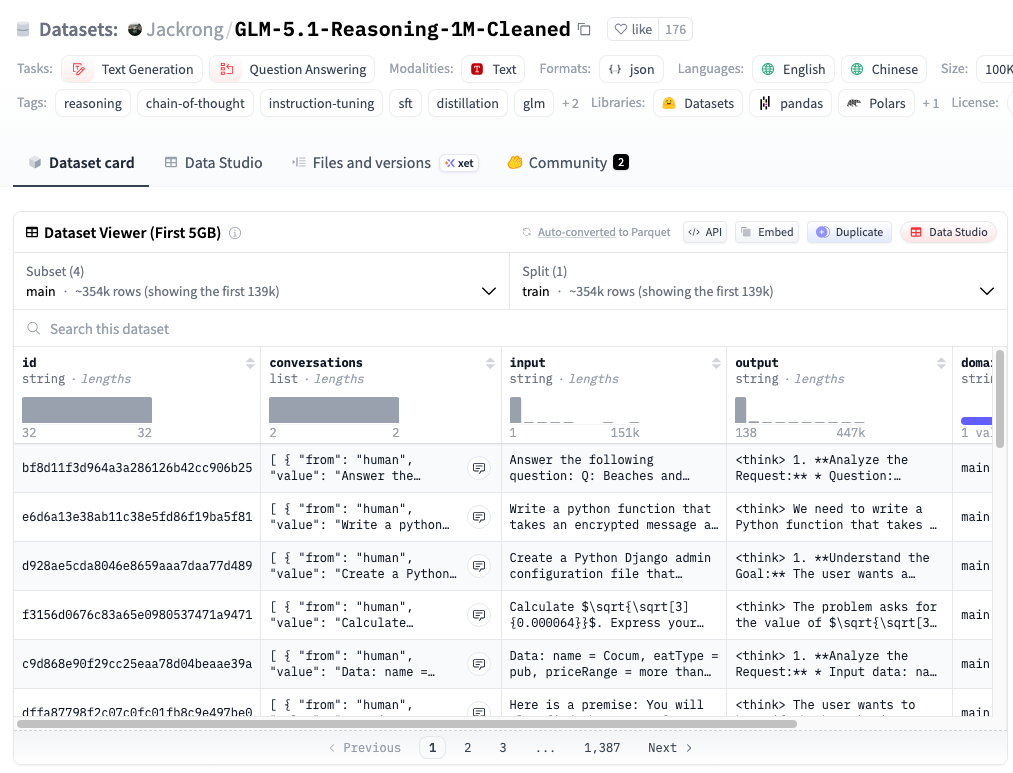Open GLM-5.1-Reasoning-1M-Cleaned dataset title link
Image resolution: width=1013 pixels, height=773 pixels.
click(x=402, y=29)
